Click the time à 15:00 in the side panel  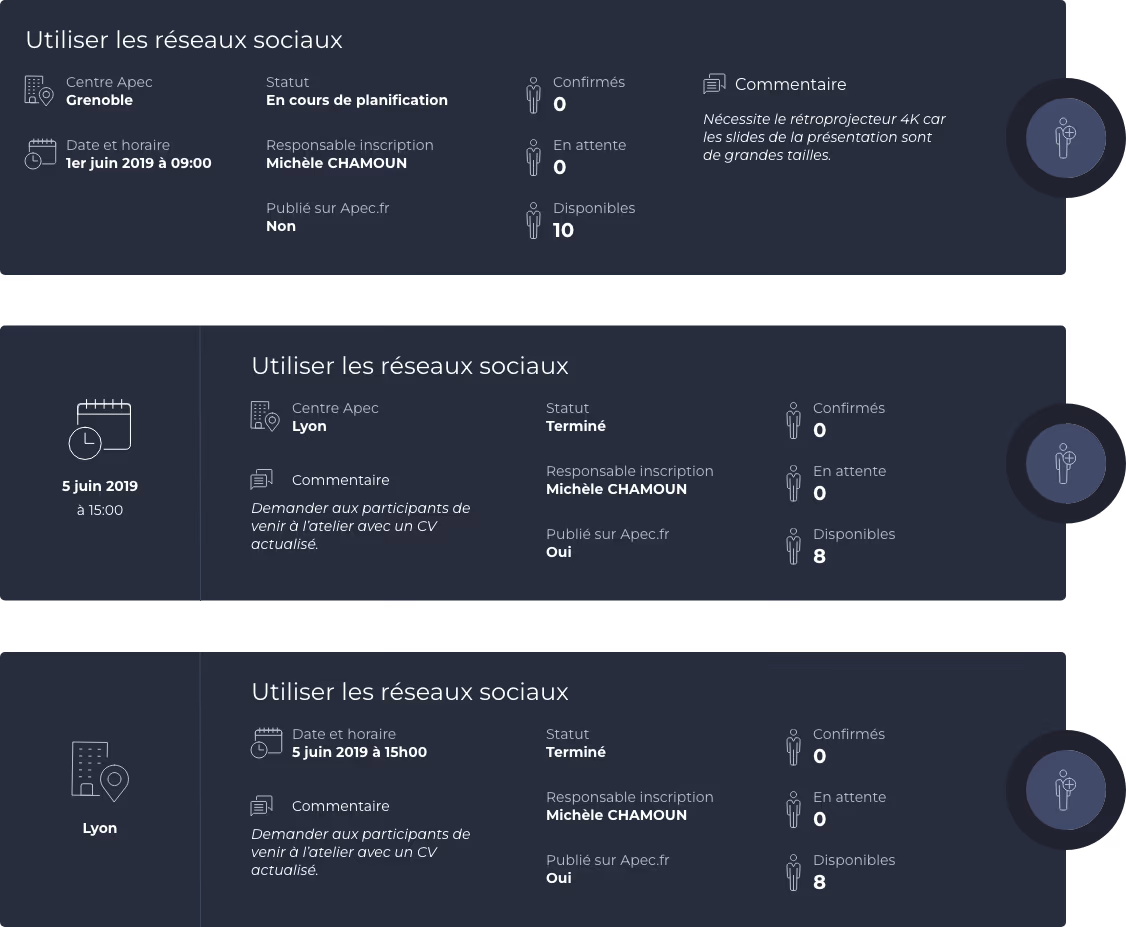click(x=100, y=511)
